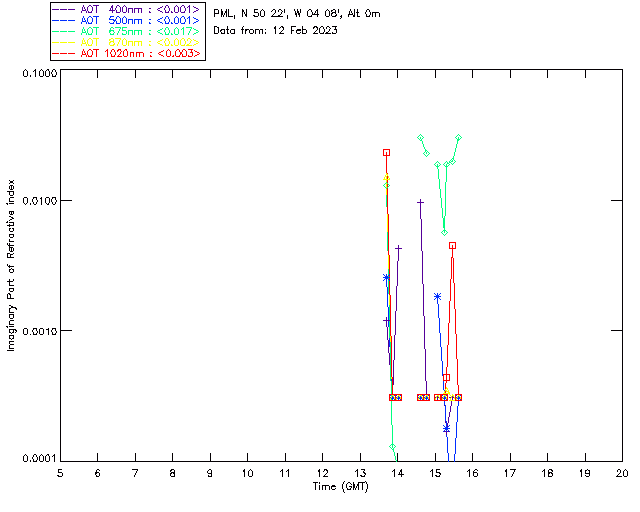This screenshot has height=512, width=640.
Task: Click the 0.0010 y-axis tick label
Action: point(39,331)
